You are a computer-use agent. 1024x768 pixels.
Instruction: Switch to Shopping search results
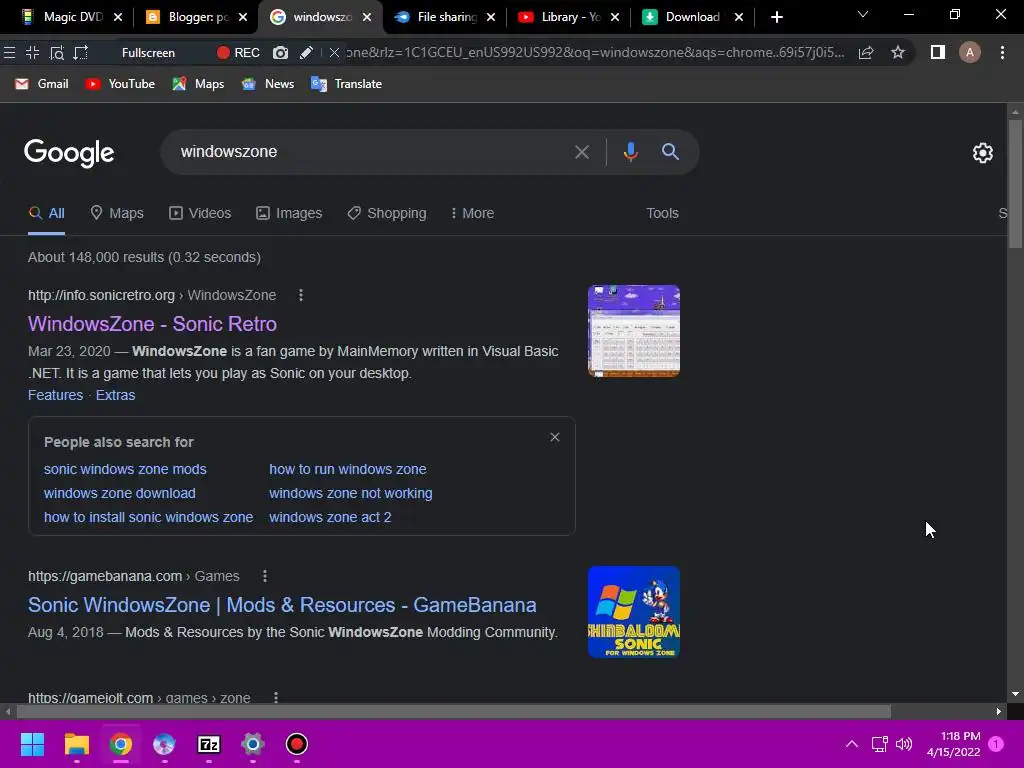[x=387, y=214]
